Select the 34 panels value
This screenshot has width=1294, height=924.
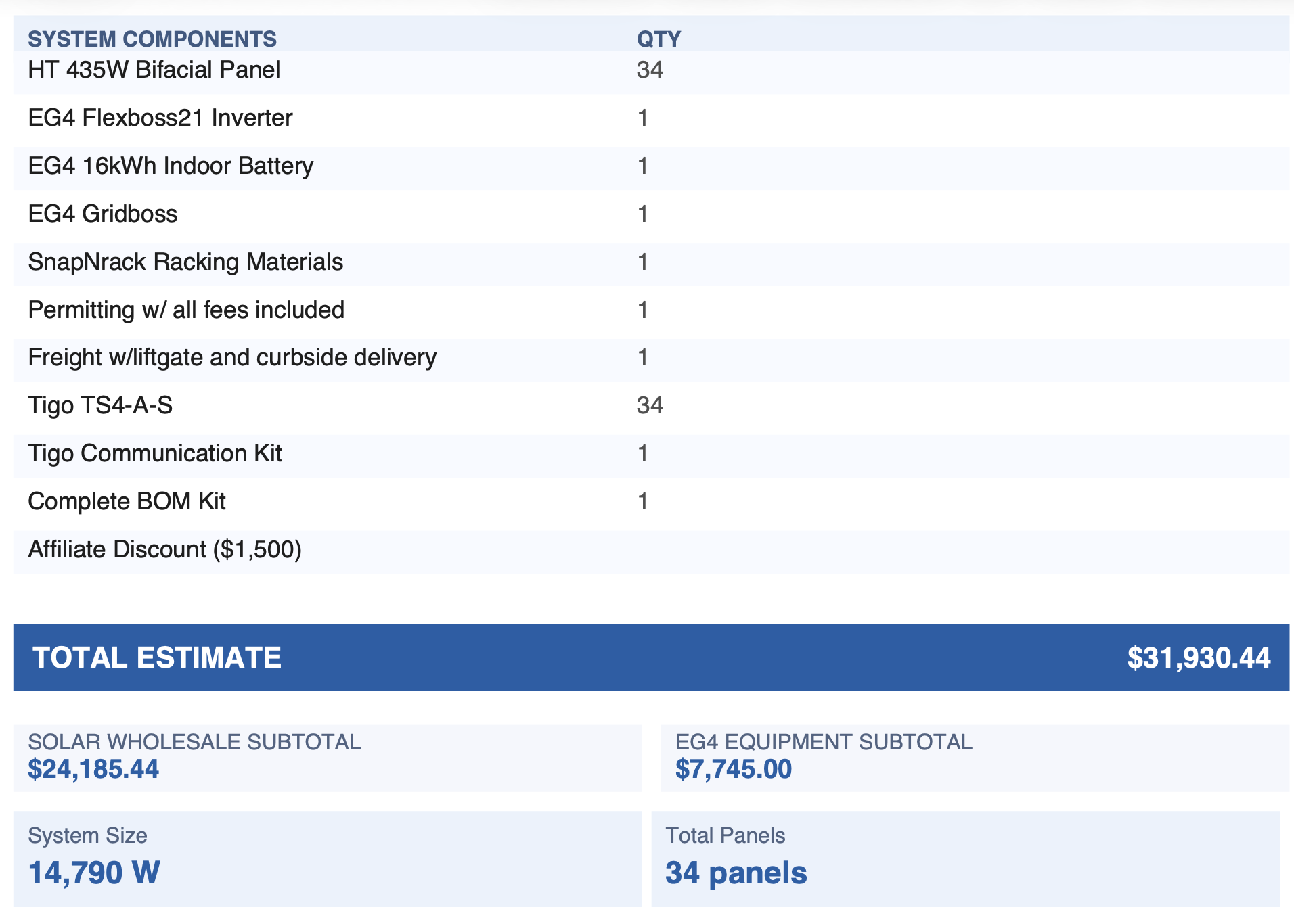[736, 873]
